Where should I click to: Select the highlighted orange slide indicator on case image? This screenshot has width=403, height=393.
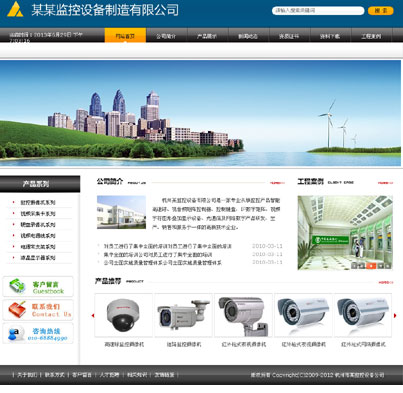tap(371, 266)
